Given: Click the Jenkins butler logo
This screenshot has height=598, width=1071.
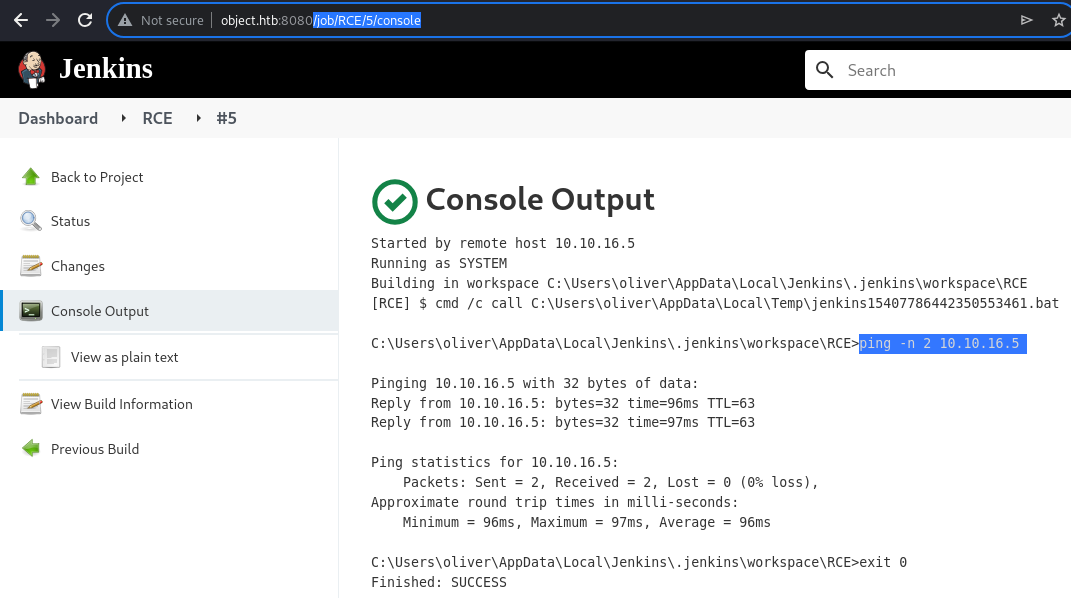Looking at the screenshot, I should click(x=31, y=70).
